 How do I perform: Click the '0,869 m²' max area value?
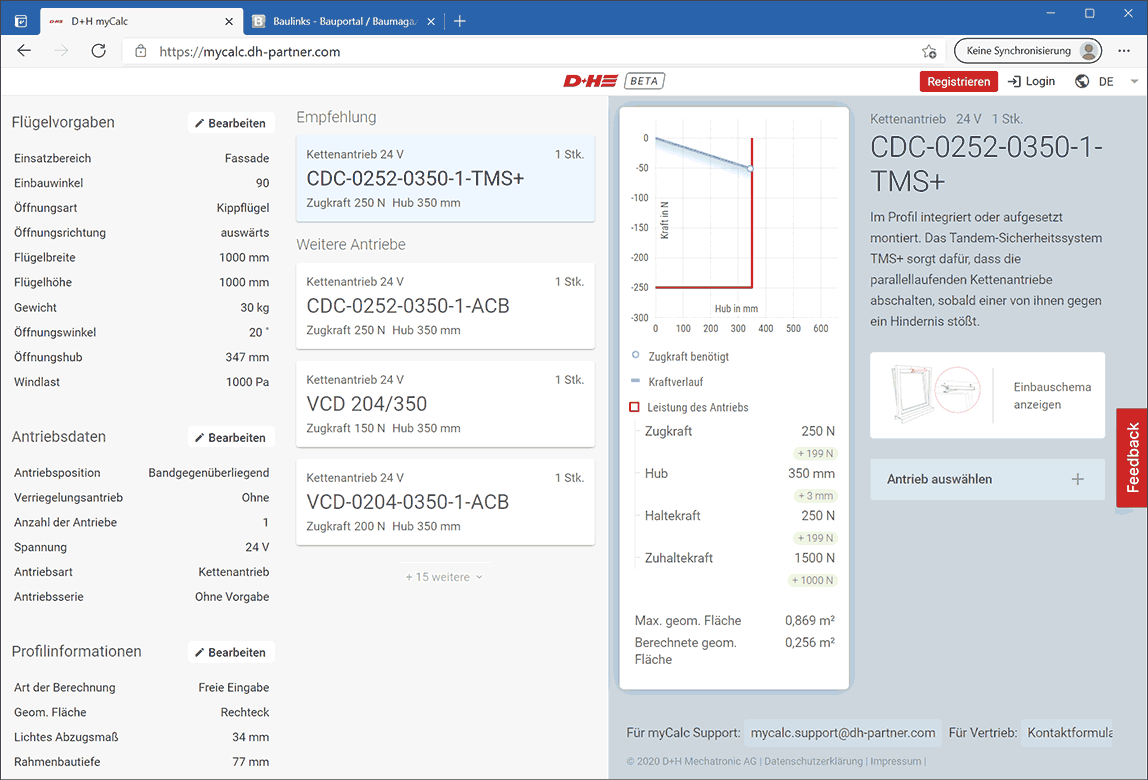810,620
